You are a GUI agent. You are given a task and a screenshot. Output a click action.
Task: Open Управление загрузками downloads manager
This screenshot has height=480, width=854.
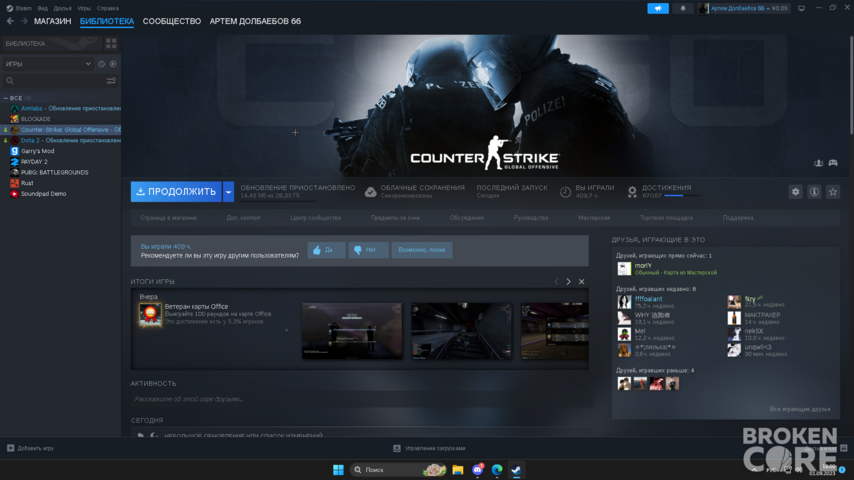point(429,448)
